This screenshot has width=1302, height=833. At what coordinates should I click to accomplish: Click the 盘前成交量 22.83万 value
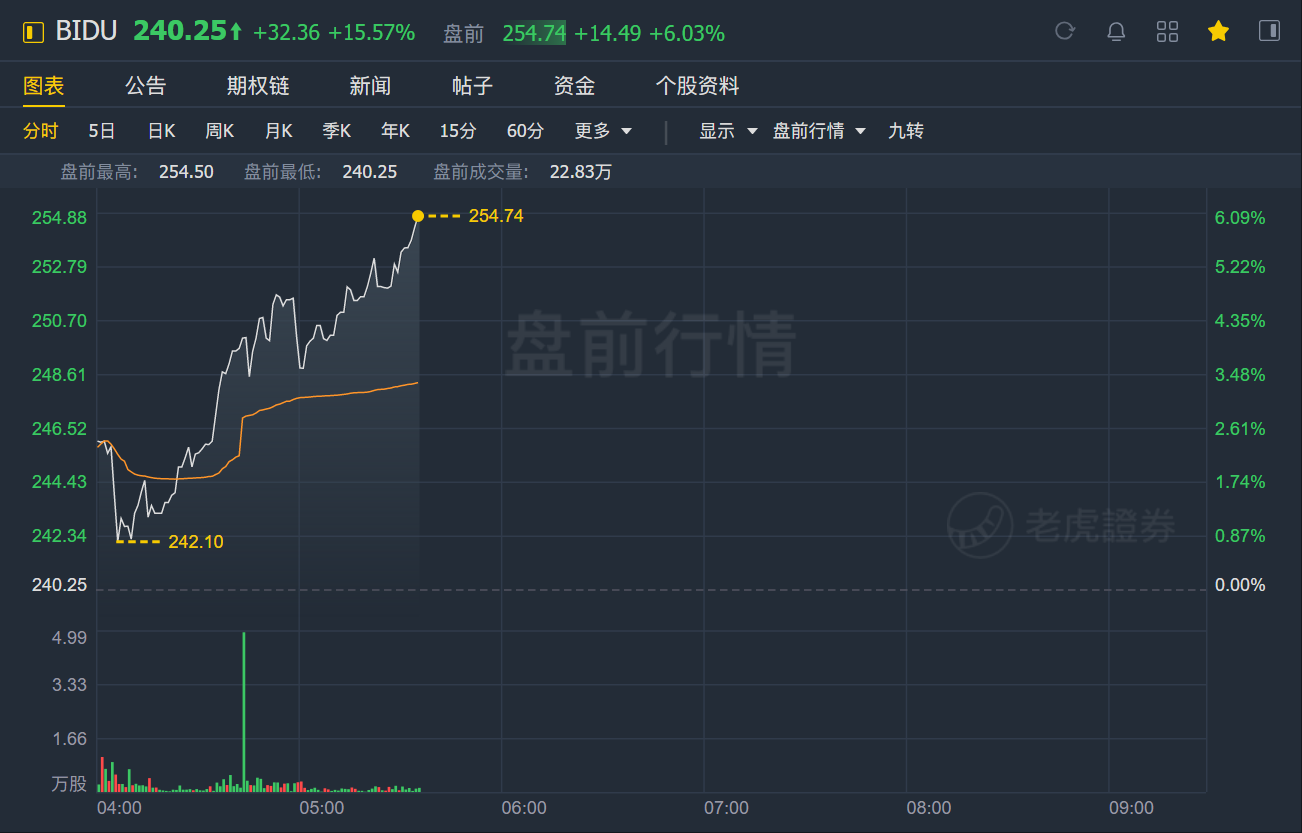click(581, 172)
